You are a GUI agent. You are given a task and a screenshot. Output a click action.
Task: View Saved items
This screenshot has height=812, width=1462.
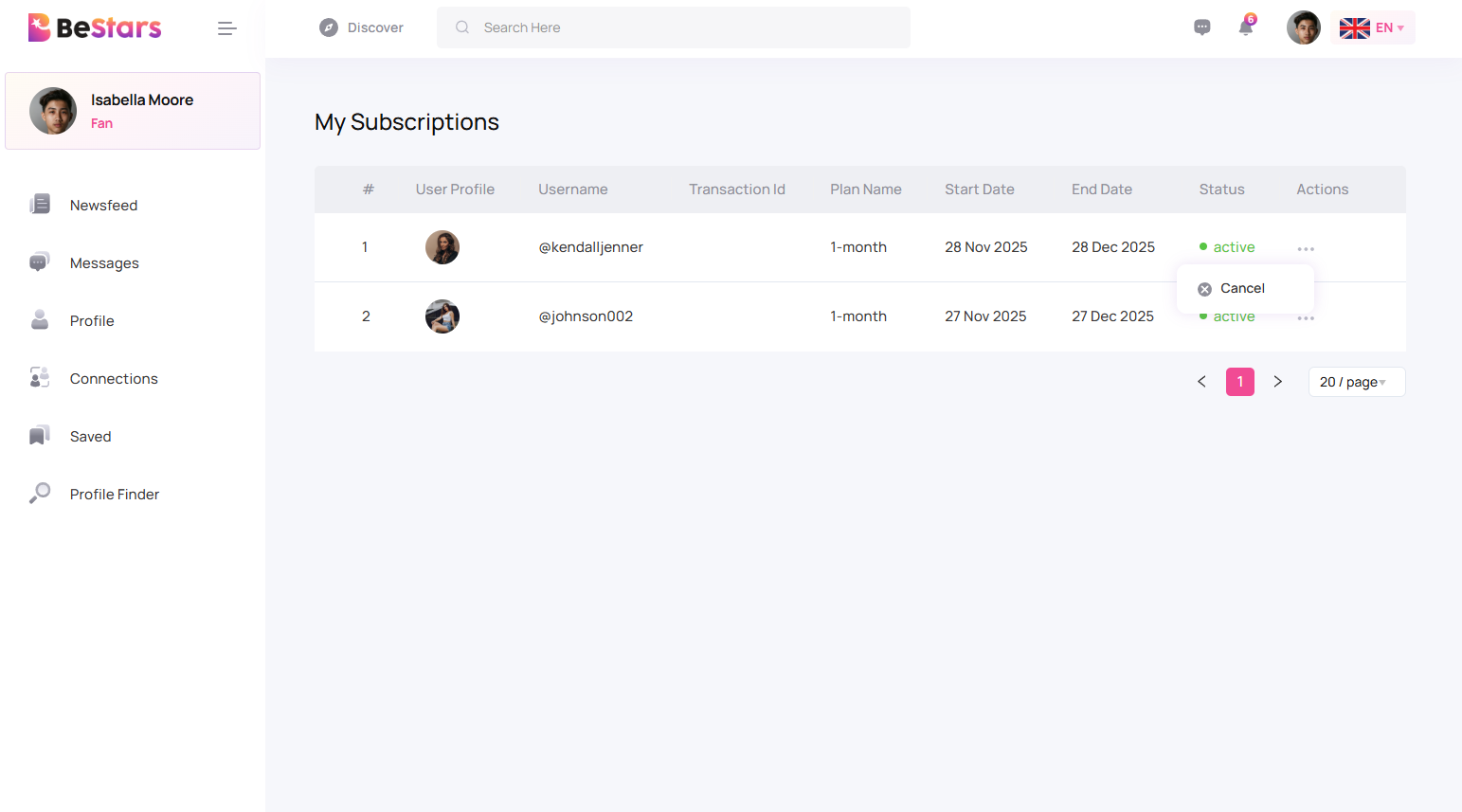pyautogui.click(x=90, y=436)
